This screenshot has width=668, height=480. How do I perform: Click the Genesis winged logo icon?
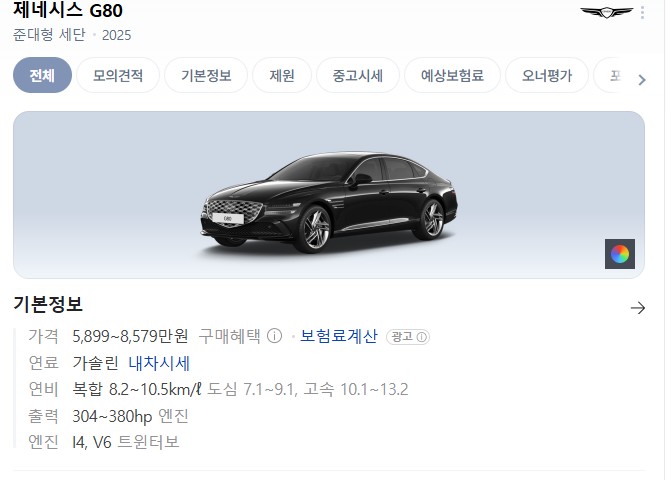click(x=606, y=12)
